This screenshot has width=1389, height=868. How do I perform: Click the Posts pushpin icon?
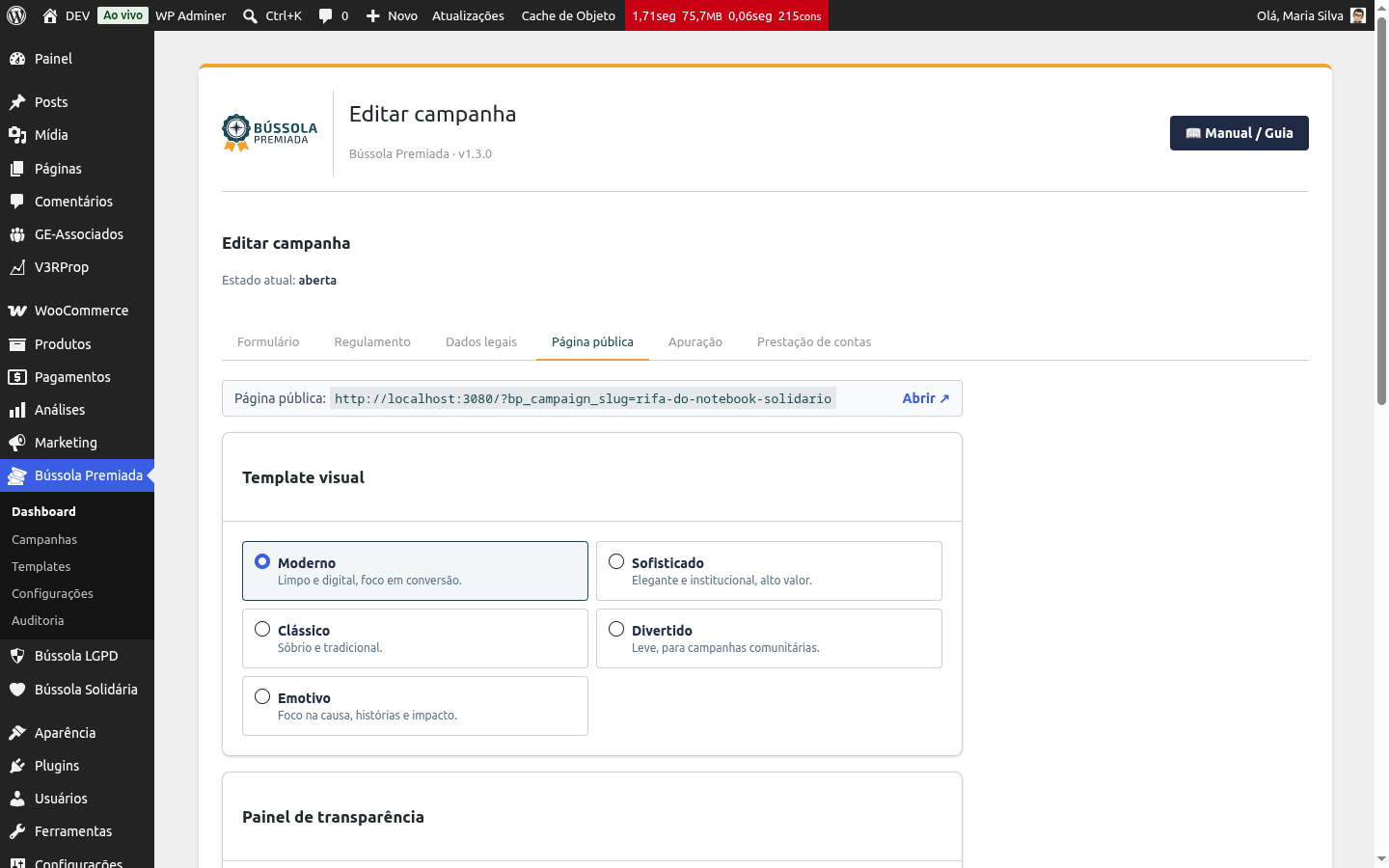[17, 102]
